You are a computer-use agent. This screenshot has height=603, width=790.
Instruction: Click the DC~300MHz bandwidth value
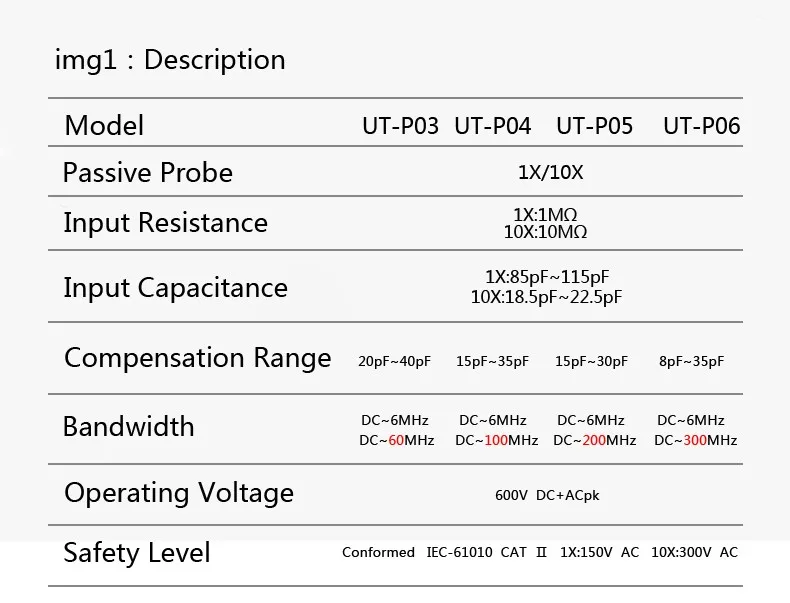696,440
